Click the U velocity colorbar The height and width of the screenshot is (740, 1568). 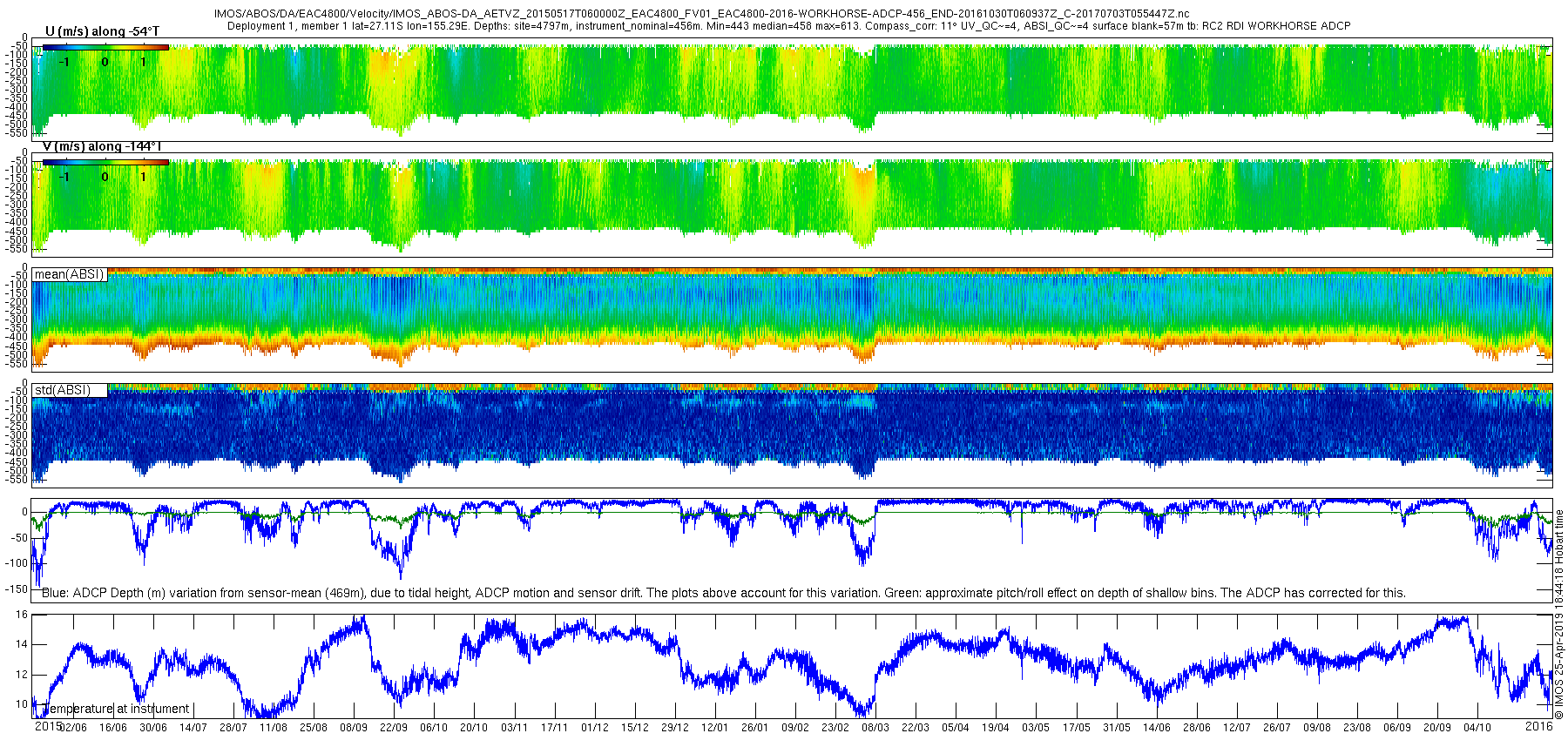105,48
